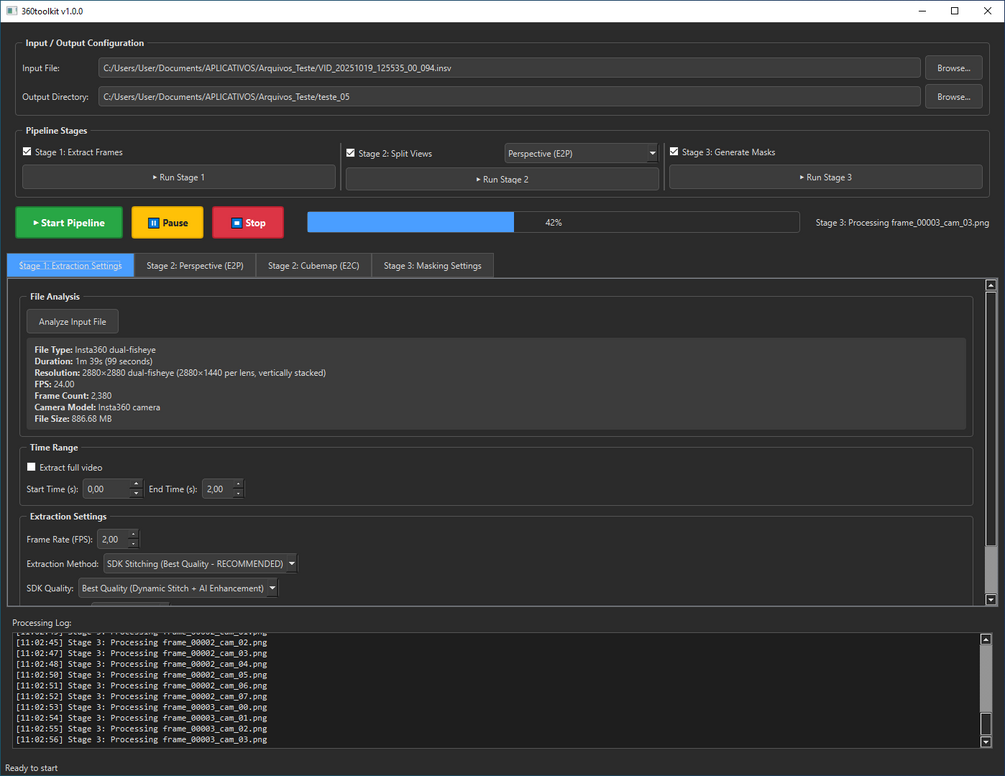Click the Start Pipeline button
The height and width of the screenshot is (776, 1005).
(69, 222)
